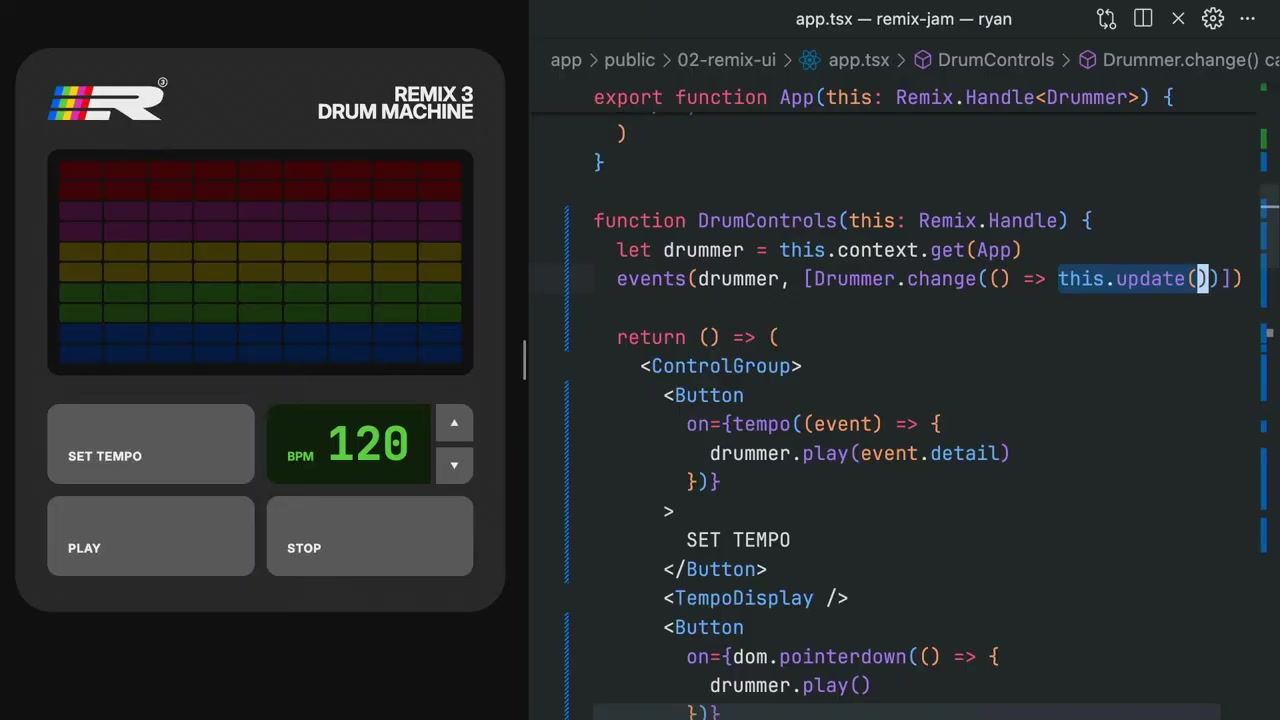Click the TempoDisplay tag in code
The height and width of the screenshot is (720, 1280).
(x=756, y=598)
